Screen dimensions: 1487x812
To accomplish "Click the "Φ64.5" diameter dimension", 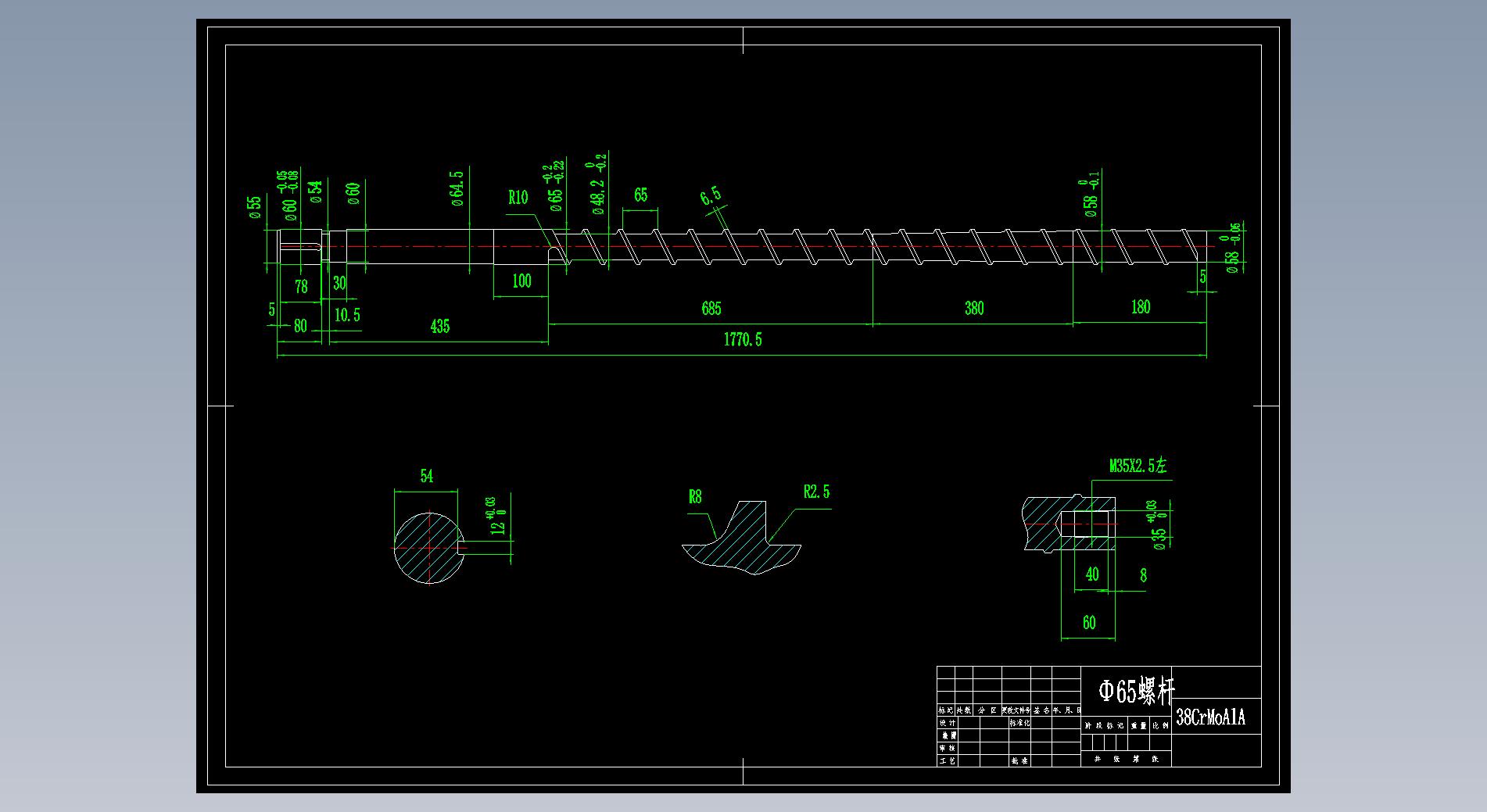I will click(457, 188).
